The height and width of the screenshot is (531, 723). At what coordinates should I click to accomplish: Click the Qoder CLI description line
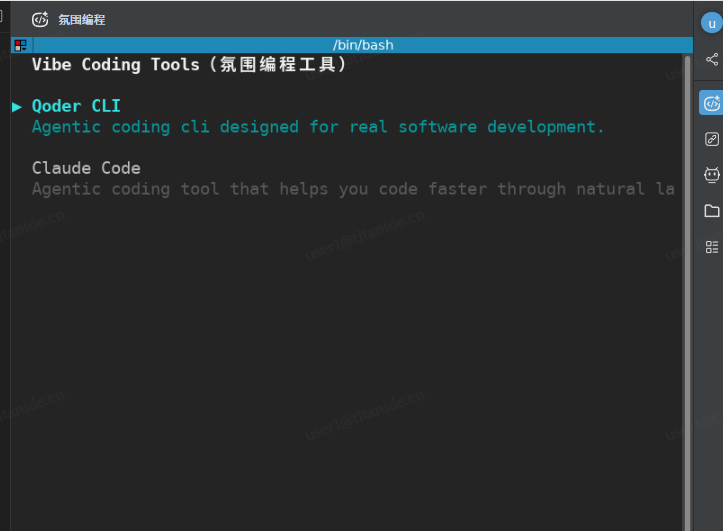point(318,127)
